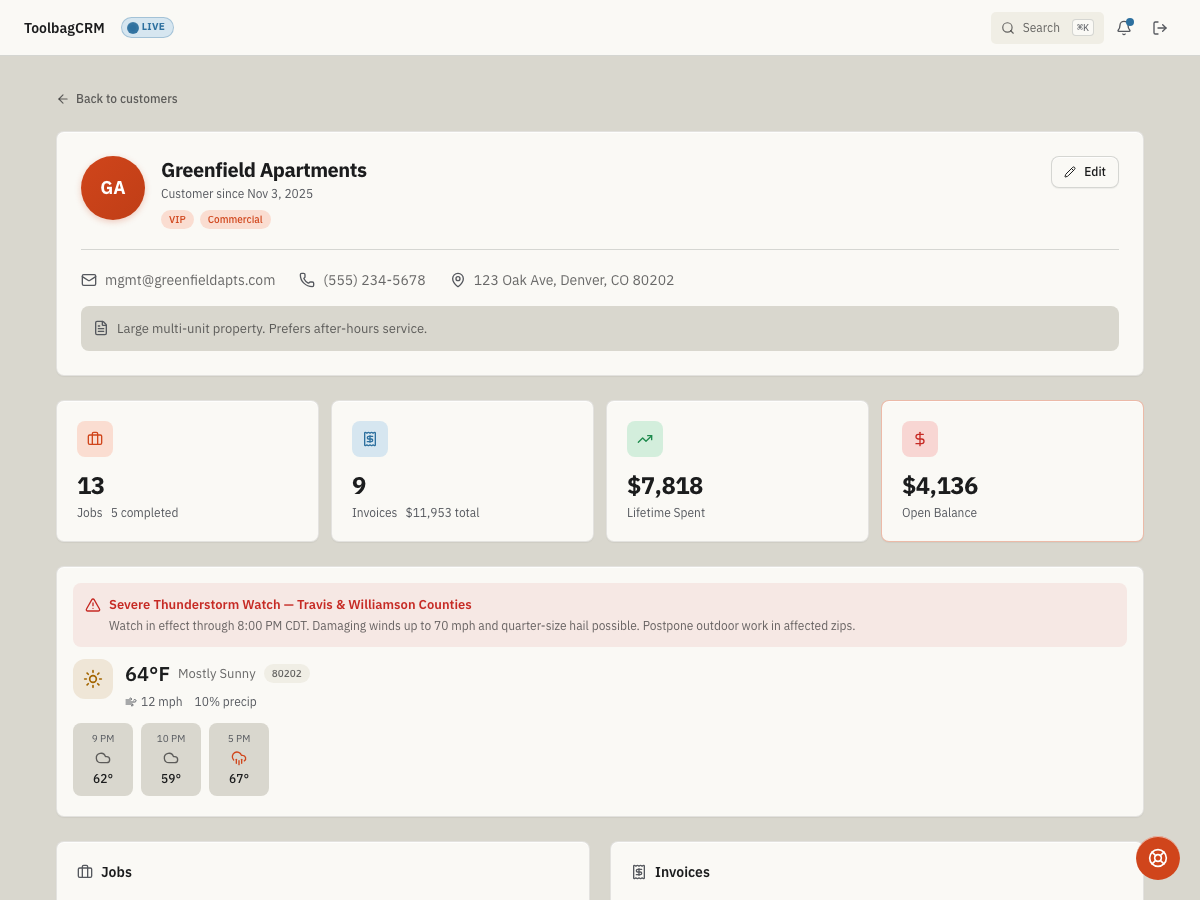The width and height of the screenshot is (1200, 900).
Task: Click the briefcase icon in Jobs panel header
Action: (85, 872)
